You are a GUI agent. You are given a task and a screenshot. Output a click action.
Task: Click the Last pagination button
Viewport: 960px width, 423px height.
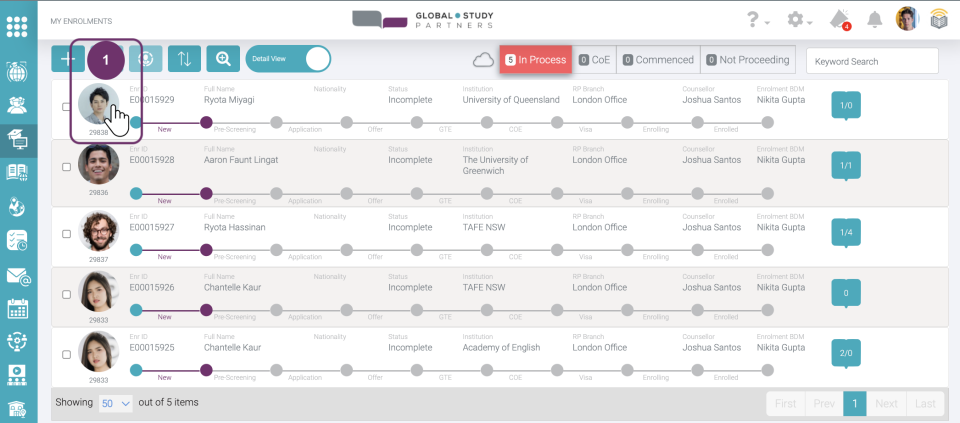(x=924, y=403)
